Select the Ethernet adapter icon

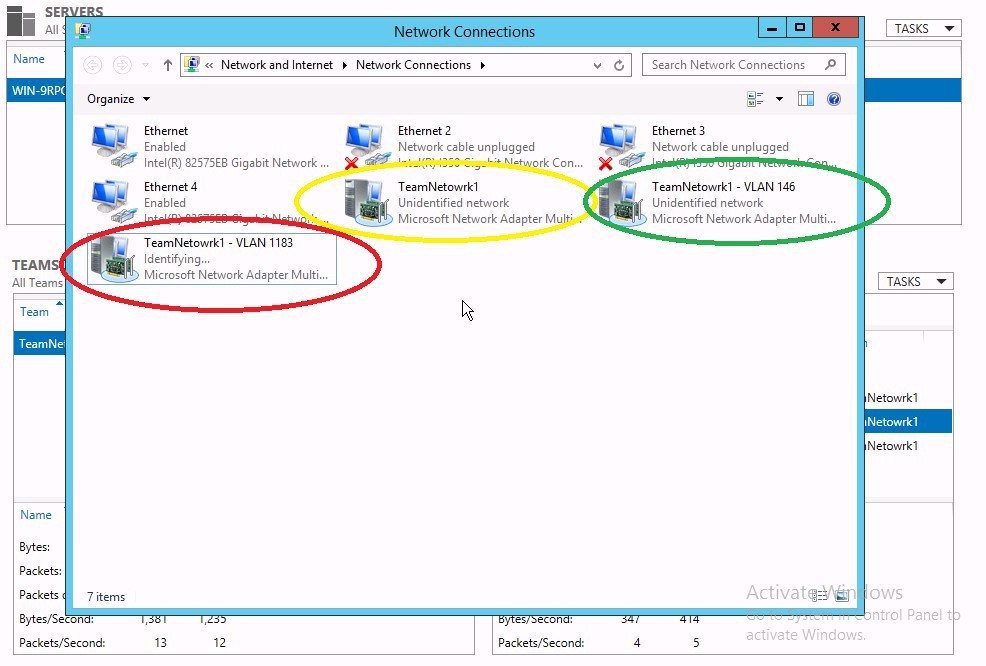[113, 146]
